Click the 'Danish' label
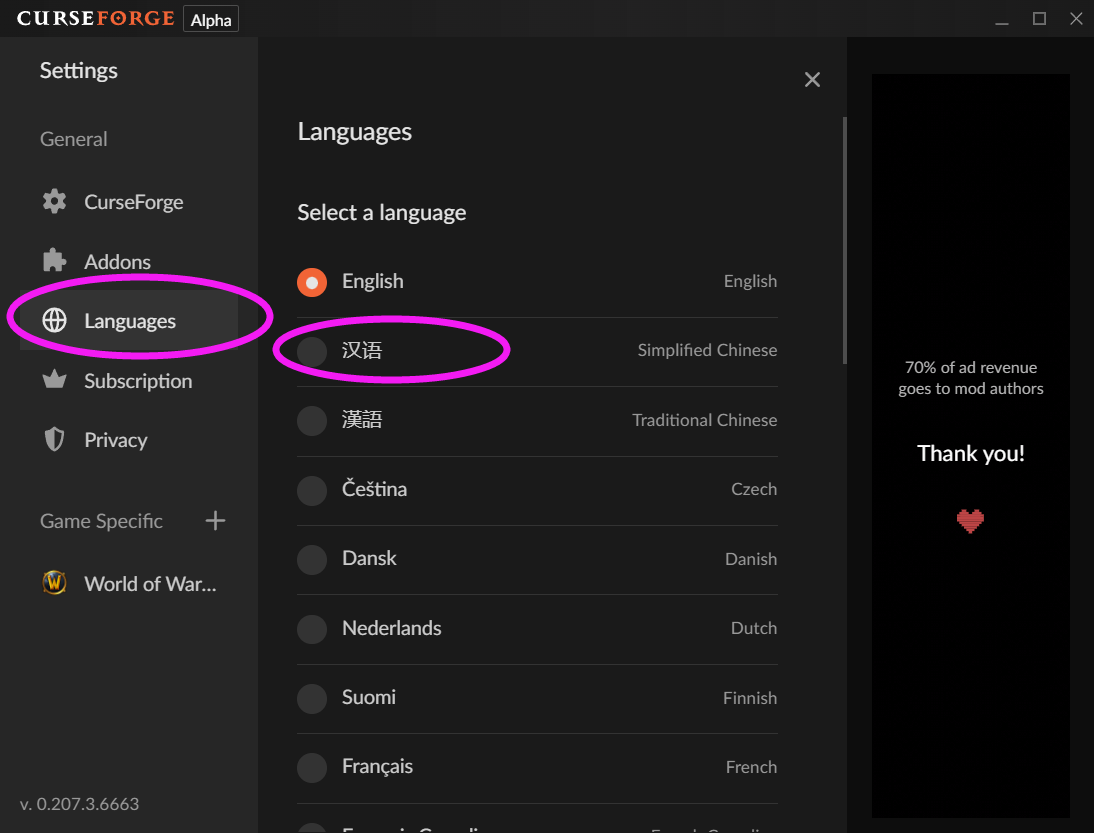 pyautogui.click(x=751, y=559)
